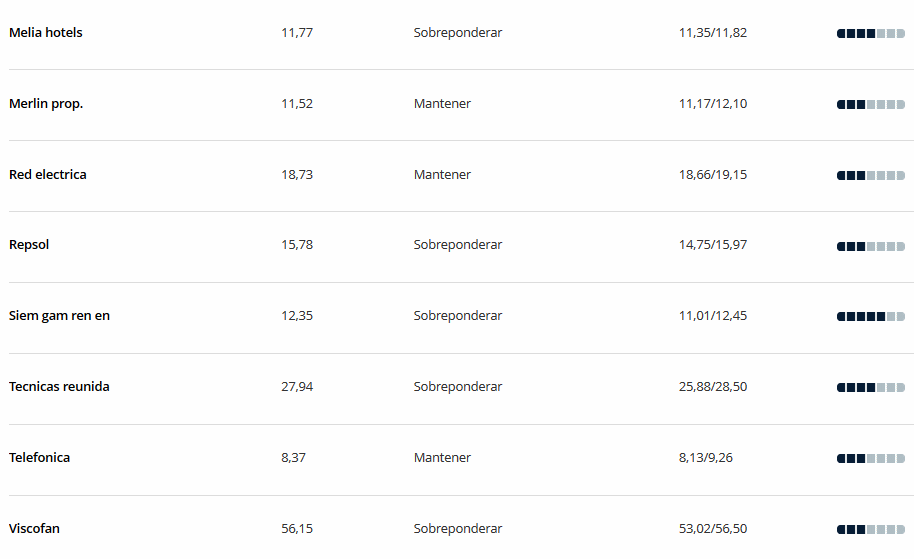914x559 pixels.
Task: Click the rating bar indicator for Red electrica
Action: click(871, 175)
